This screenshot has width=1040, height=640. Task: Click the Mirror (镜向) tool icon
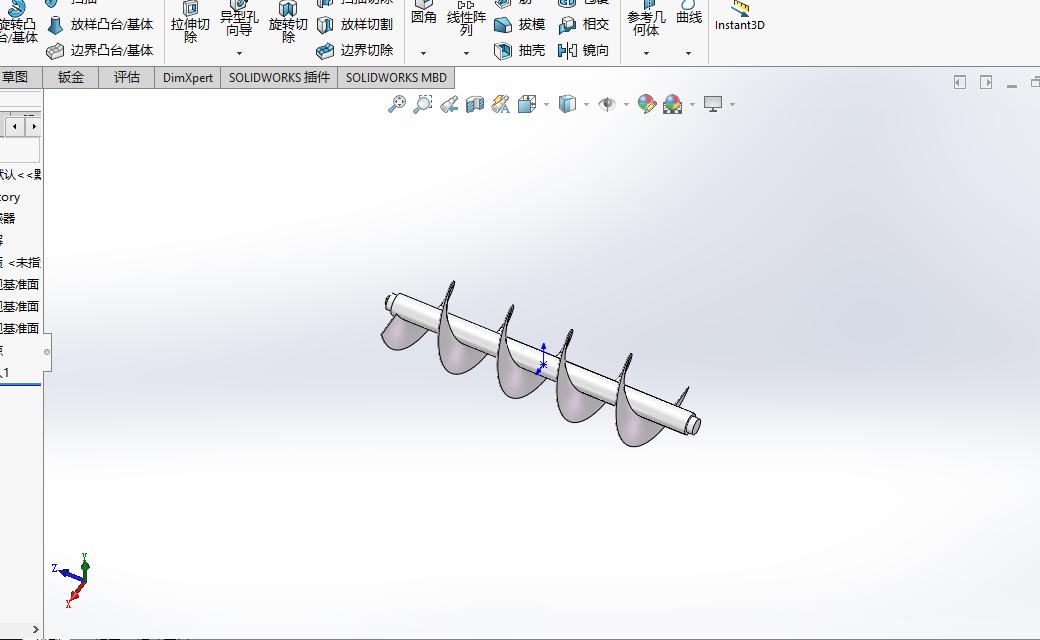tap(568, 50)
